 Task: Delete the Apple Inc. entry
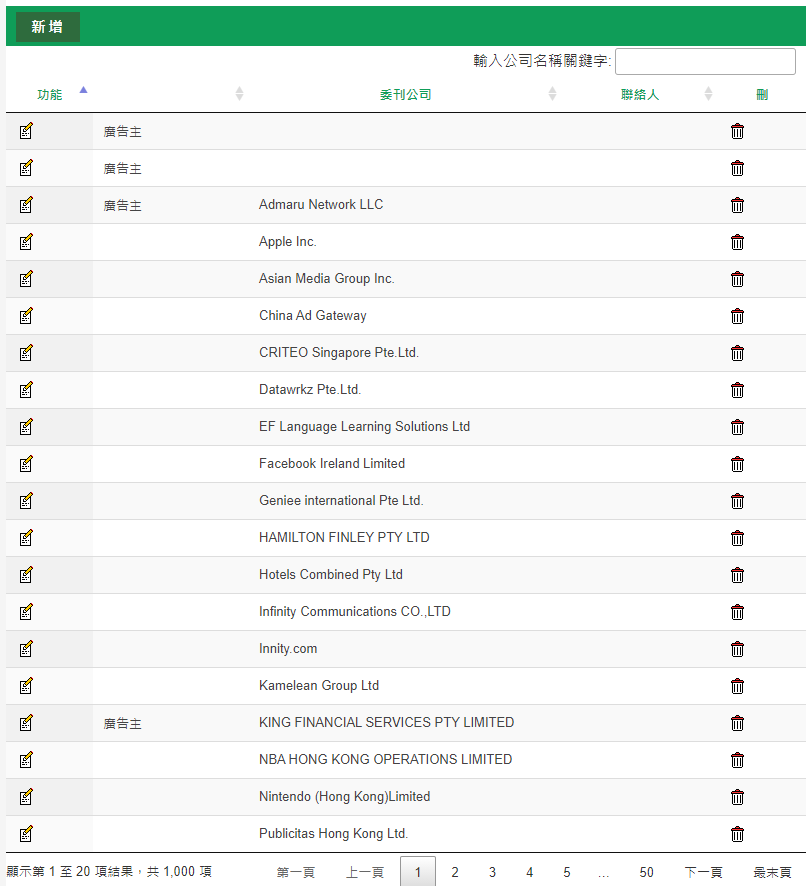click(737, 242)
